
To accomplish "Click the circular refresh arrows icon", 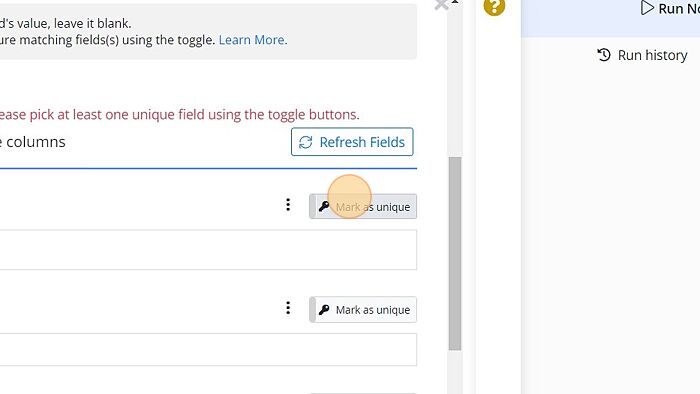I will tap(305, 142).
